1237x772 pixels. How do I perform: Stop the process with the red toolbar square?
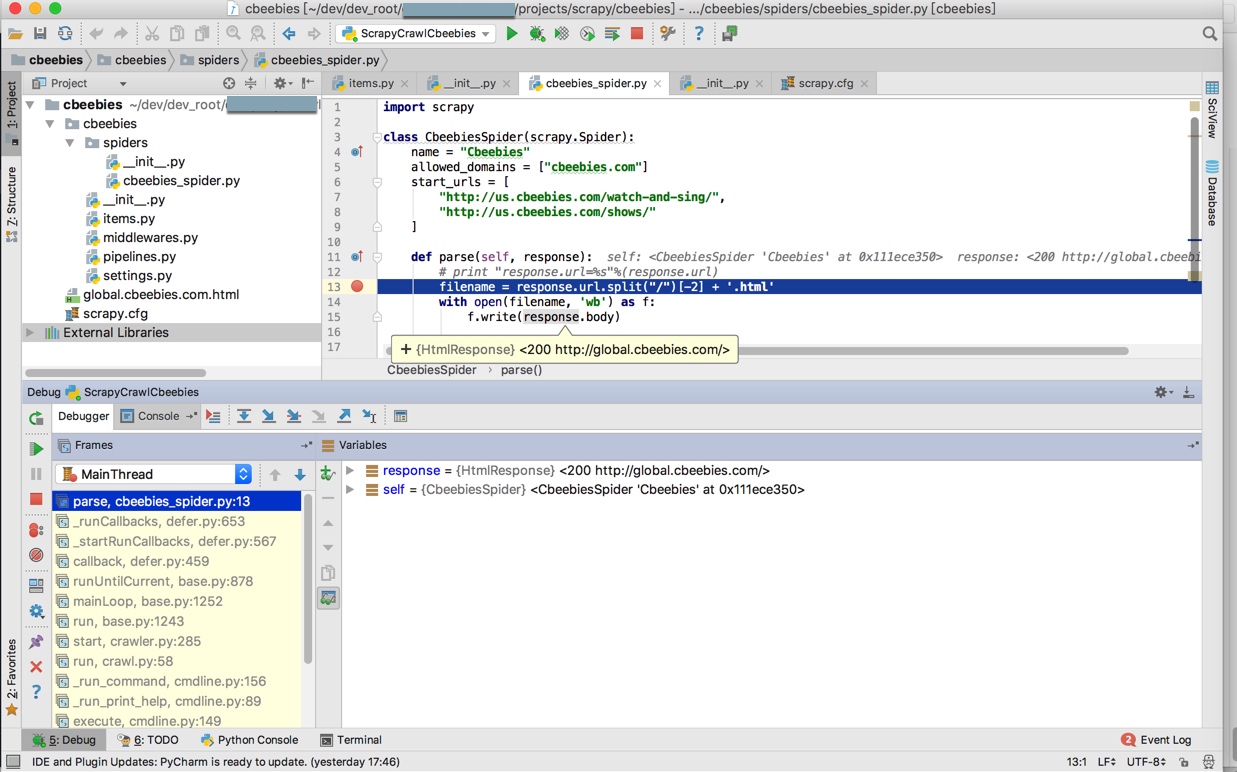point(637,34)
